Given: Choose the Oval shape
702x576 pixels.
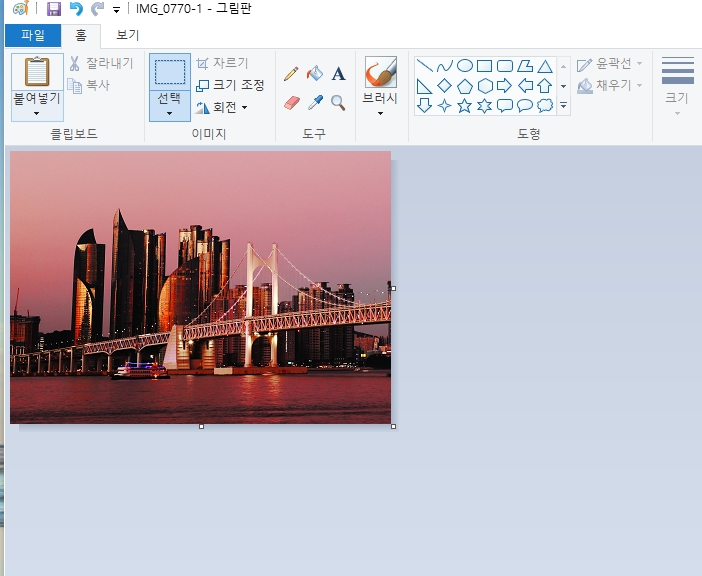Looking at the screenshot, I should (x=465, y=66).
